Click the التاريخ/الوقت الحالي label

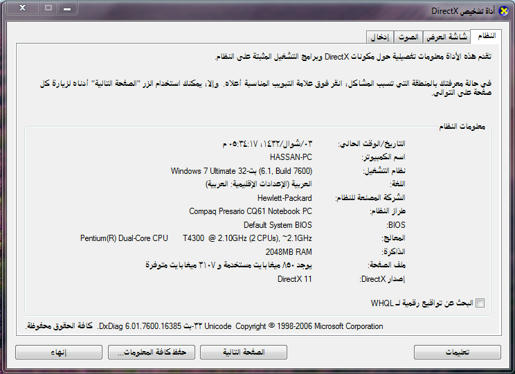coord(372,144)
